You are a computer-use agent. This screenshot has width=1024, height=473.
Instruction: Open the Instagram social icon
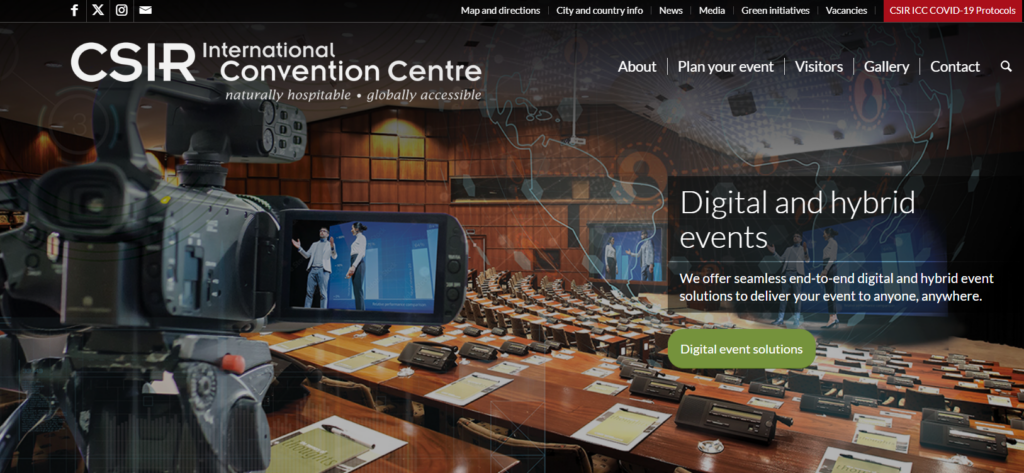coord(122,10)
